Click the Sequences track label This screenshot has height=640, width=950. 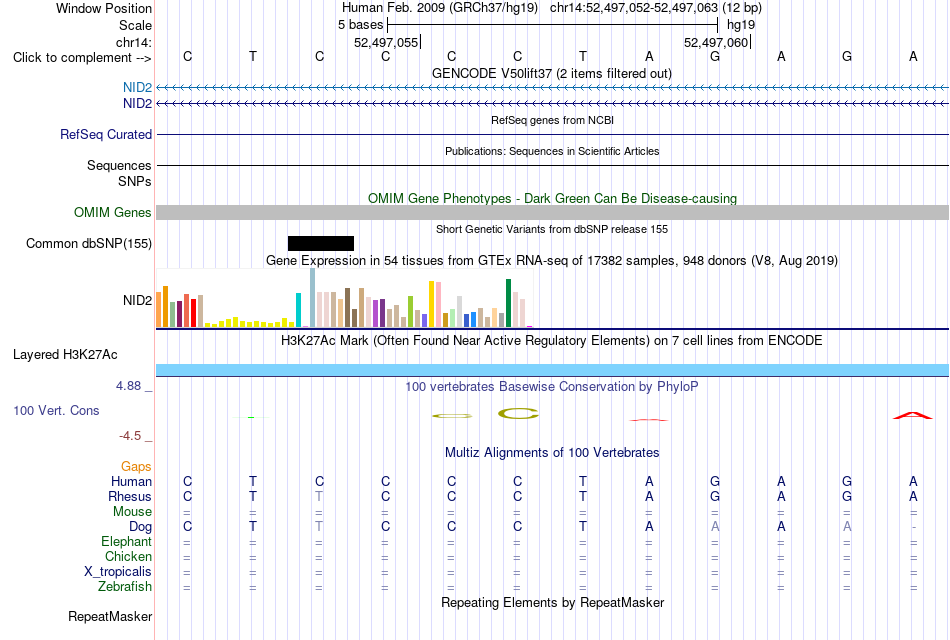119,165
